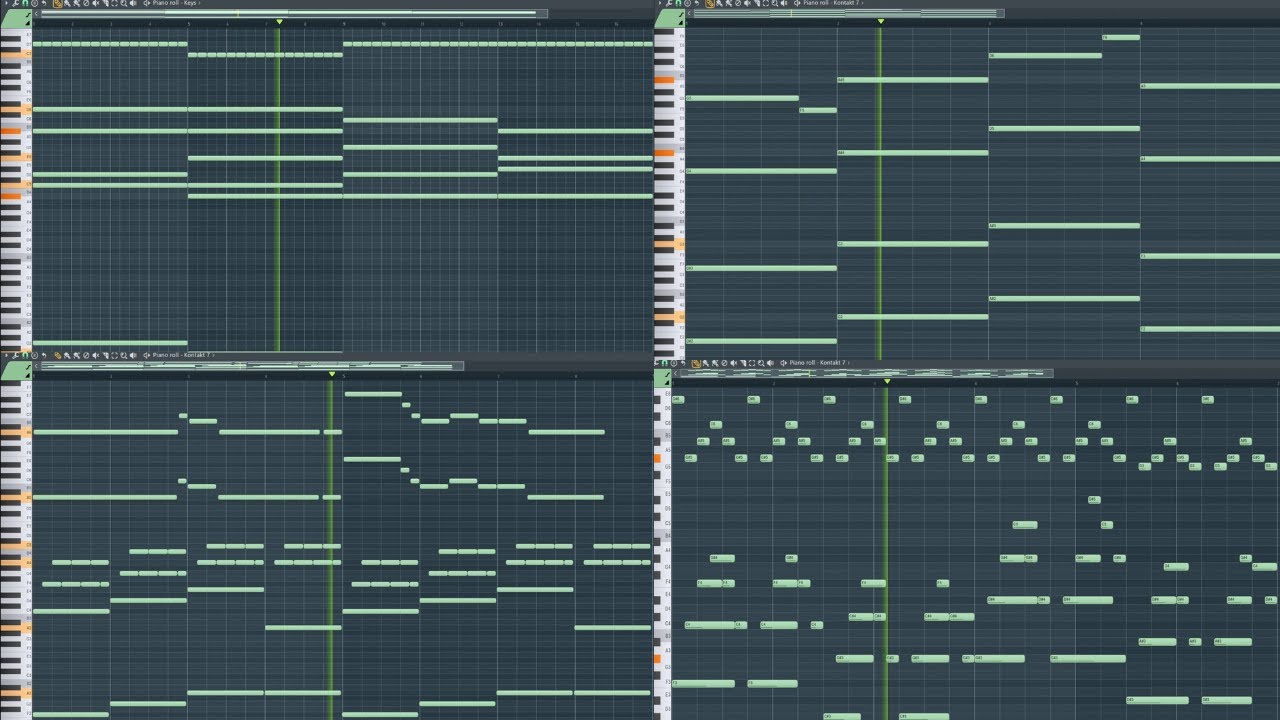Toggle playback speaker in bottom-left Kontakt 7
This screenshot has height=720, width=1280.
(133, 355)
